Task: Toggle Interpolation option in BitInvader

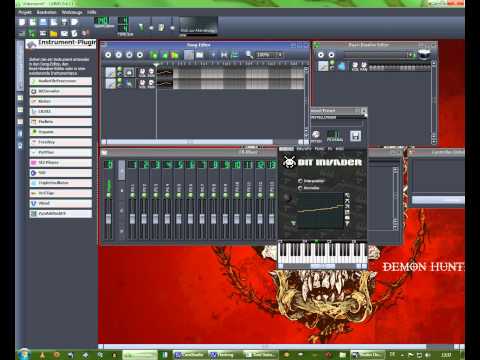Action: point(300,181)
